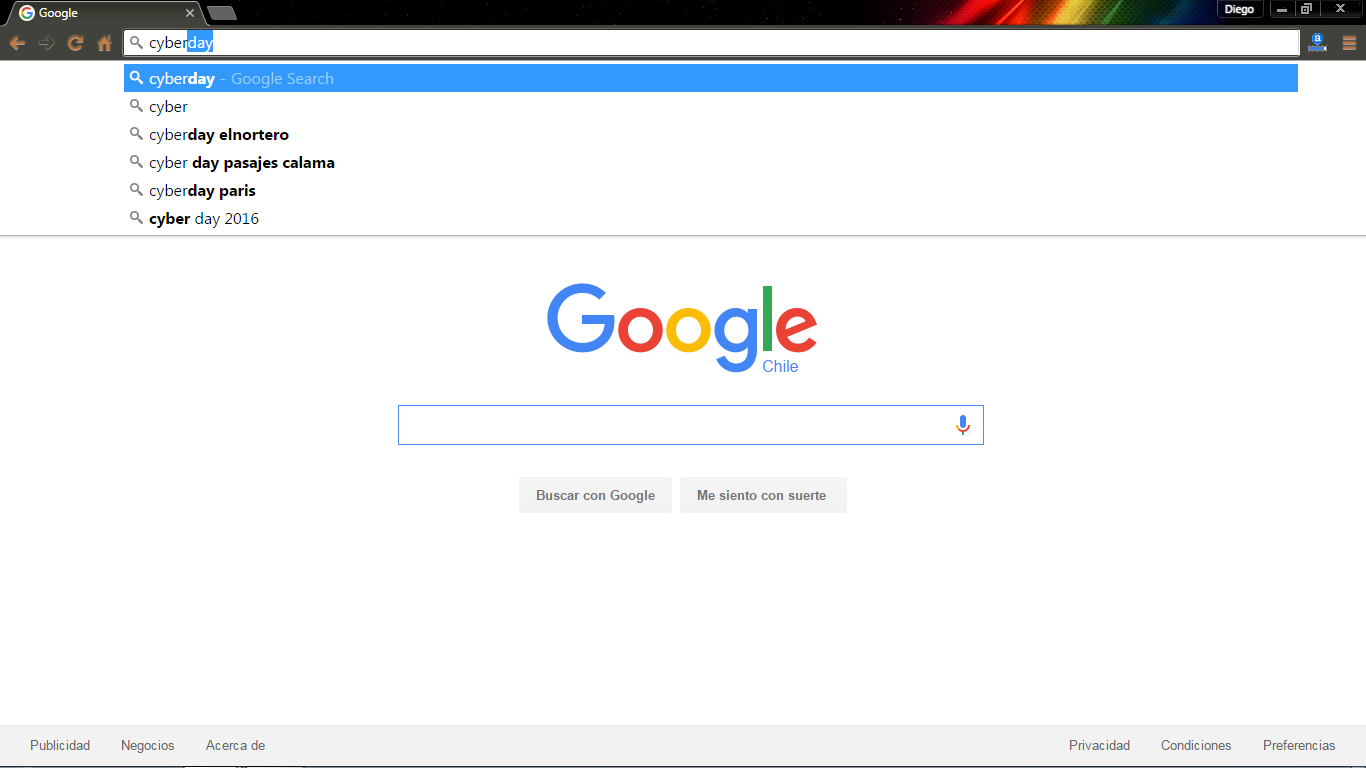The image size is (1366, 768).
Task: Reload the page with the refresh icon
Action: tap(75, 43)
